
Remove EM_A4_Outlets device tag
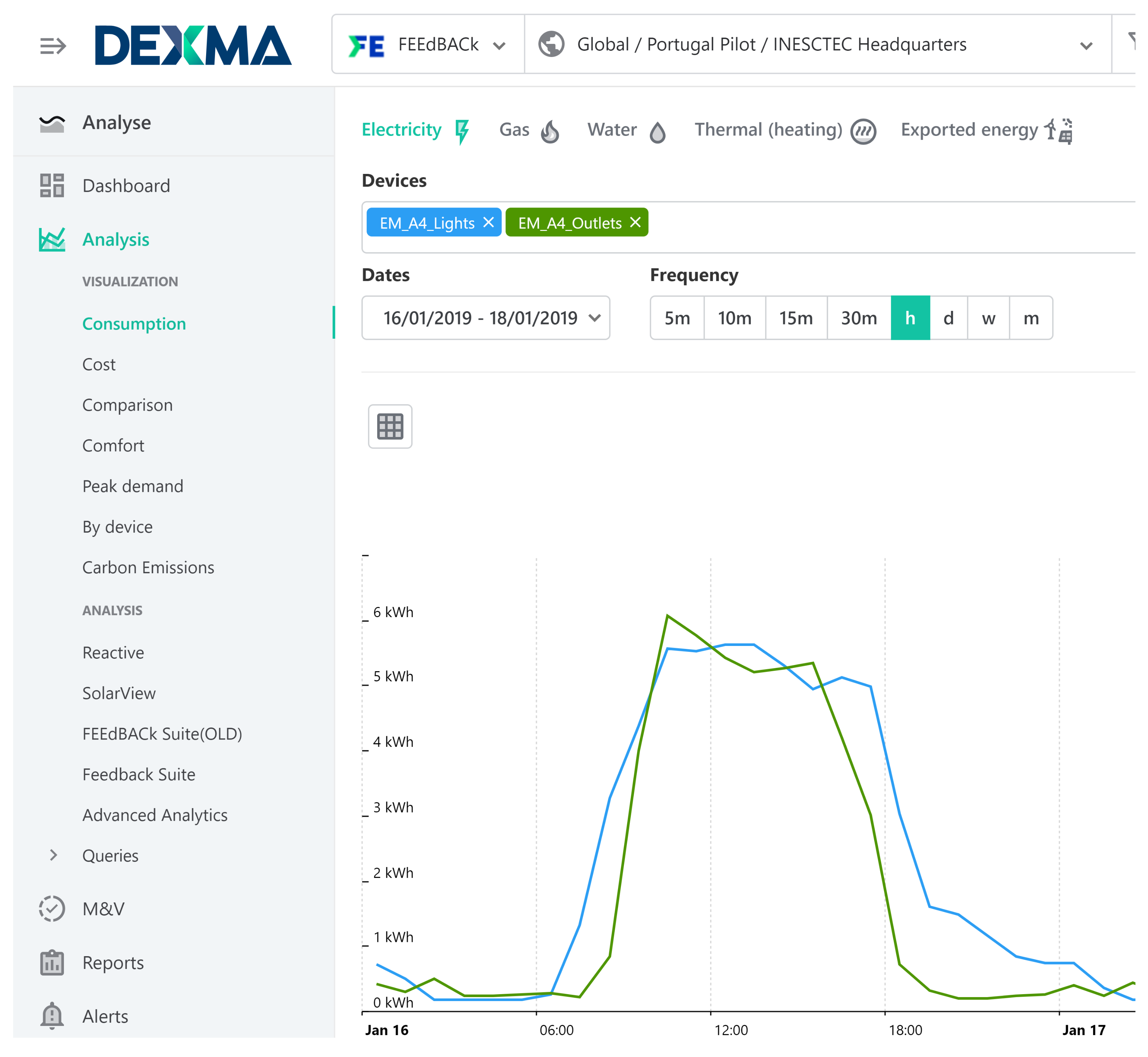click(635, 223)
